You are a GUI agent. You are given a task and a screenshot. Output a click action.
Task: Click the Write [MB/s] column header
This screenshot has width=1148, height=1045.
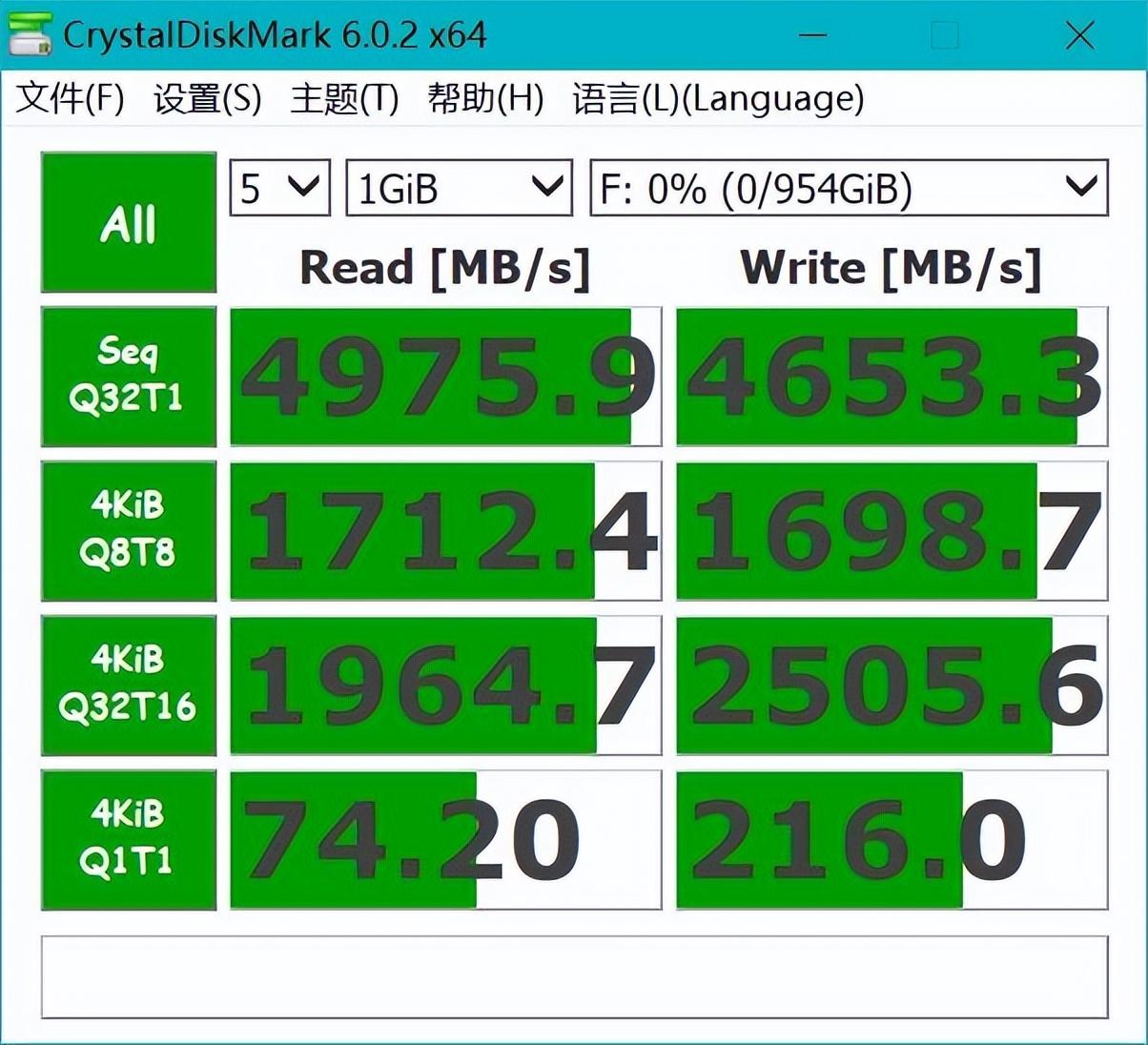892,268
